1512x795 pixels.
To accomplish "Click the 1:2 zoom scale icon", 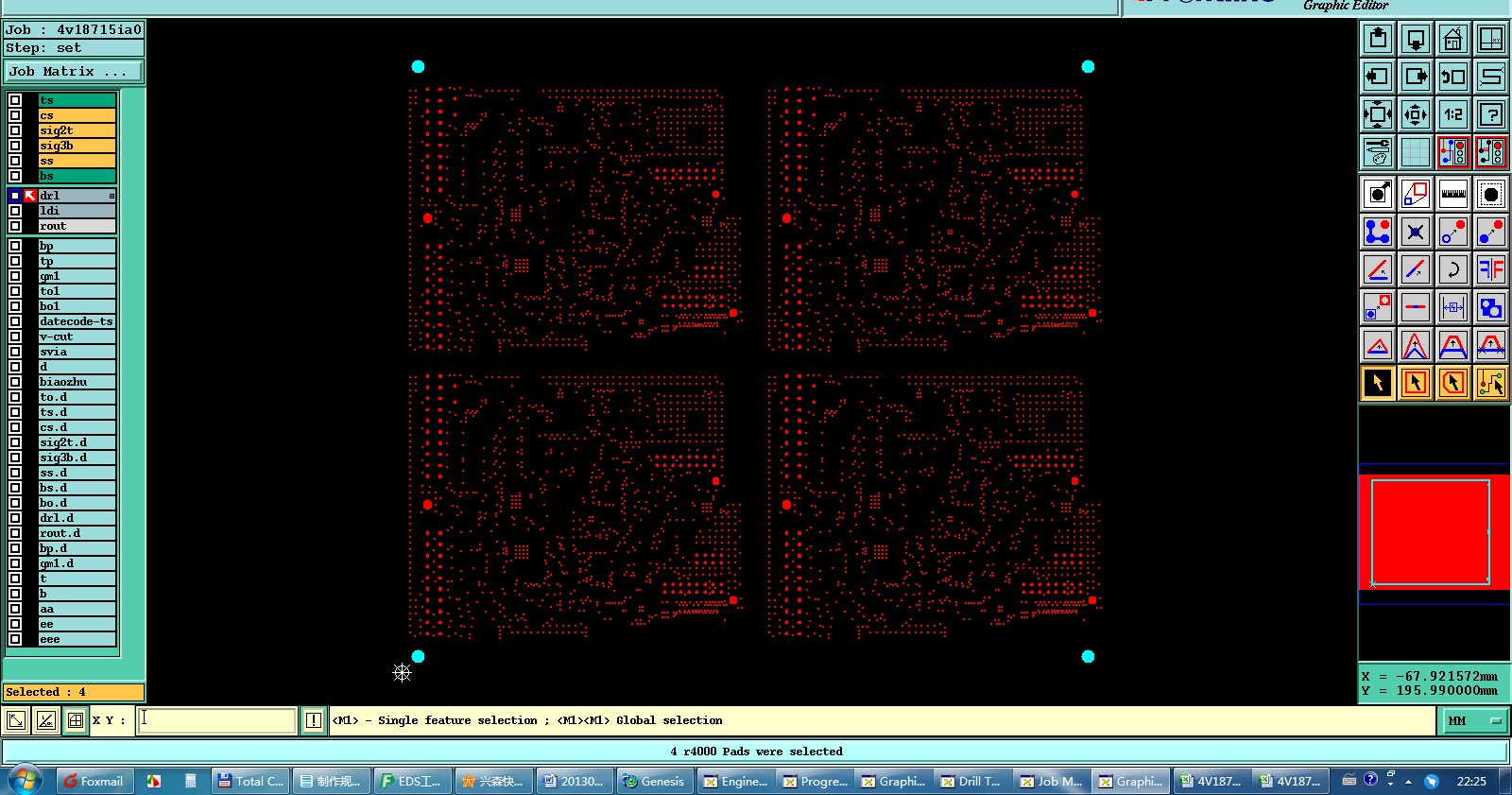I will click(x=1453, y=114).
